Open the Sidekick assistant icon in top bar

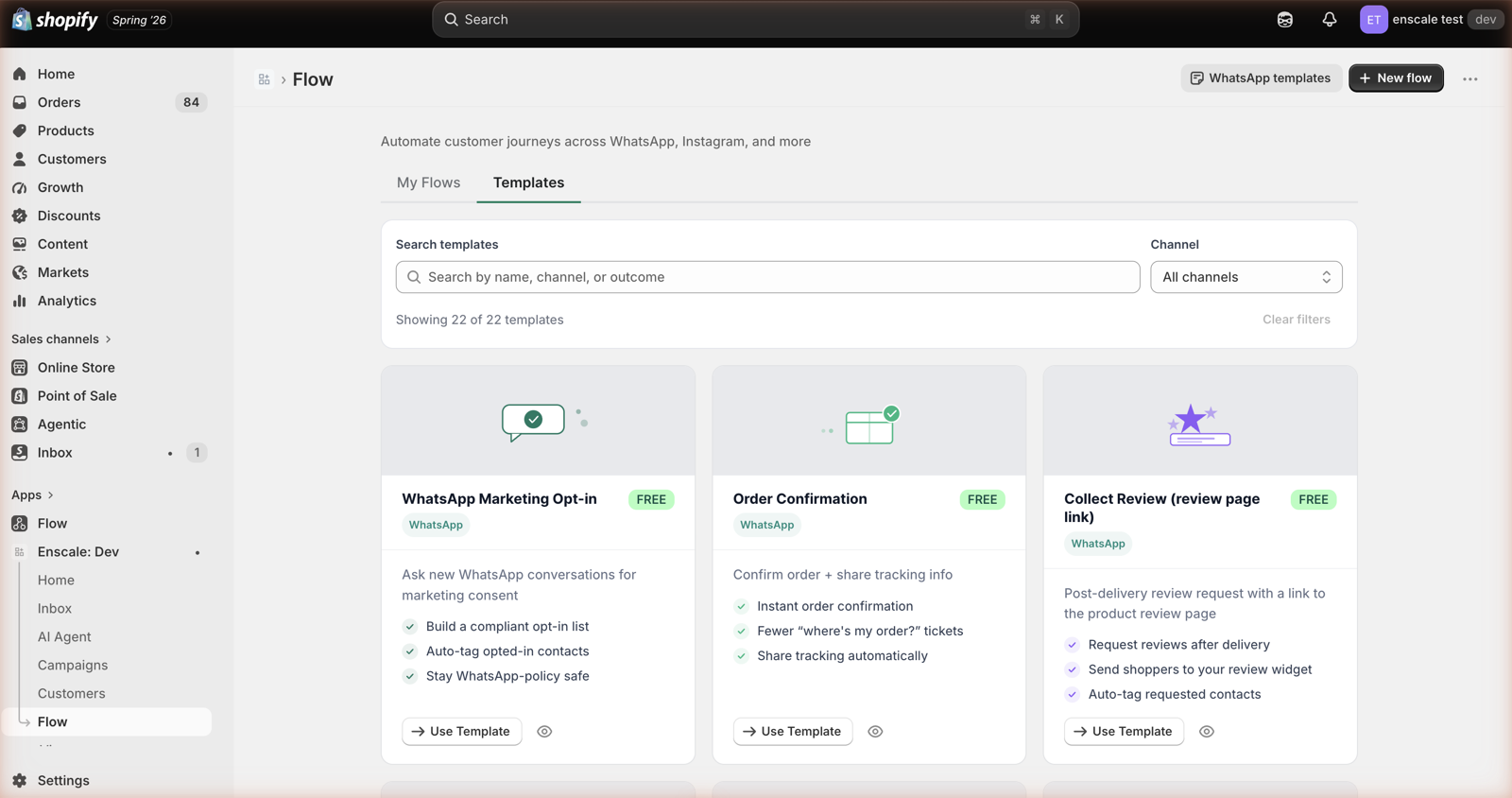(x=1285, y=19)
